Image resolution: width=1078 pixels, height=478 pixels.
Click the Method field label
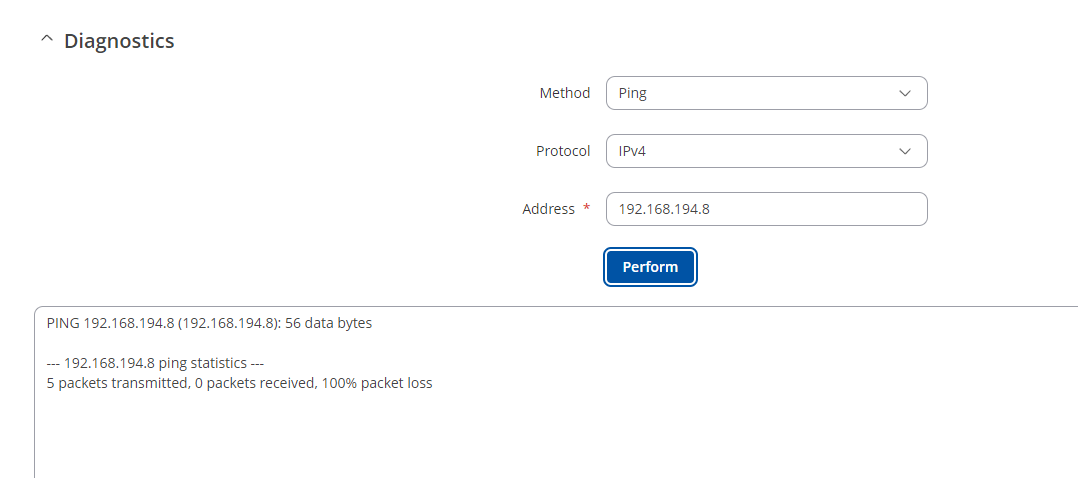(x=564, y=93)
